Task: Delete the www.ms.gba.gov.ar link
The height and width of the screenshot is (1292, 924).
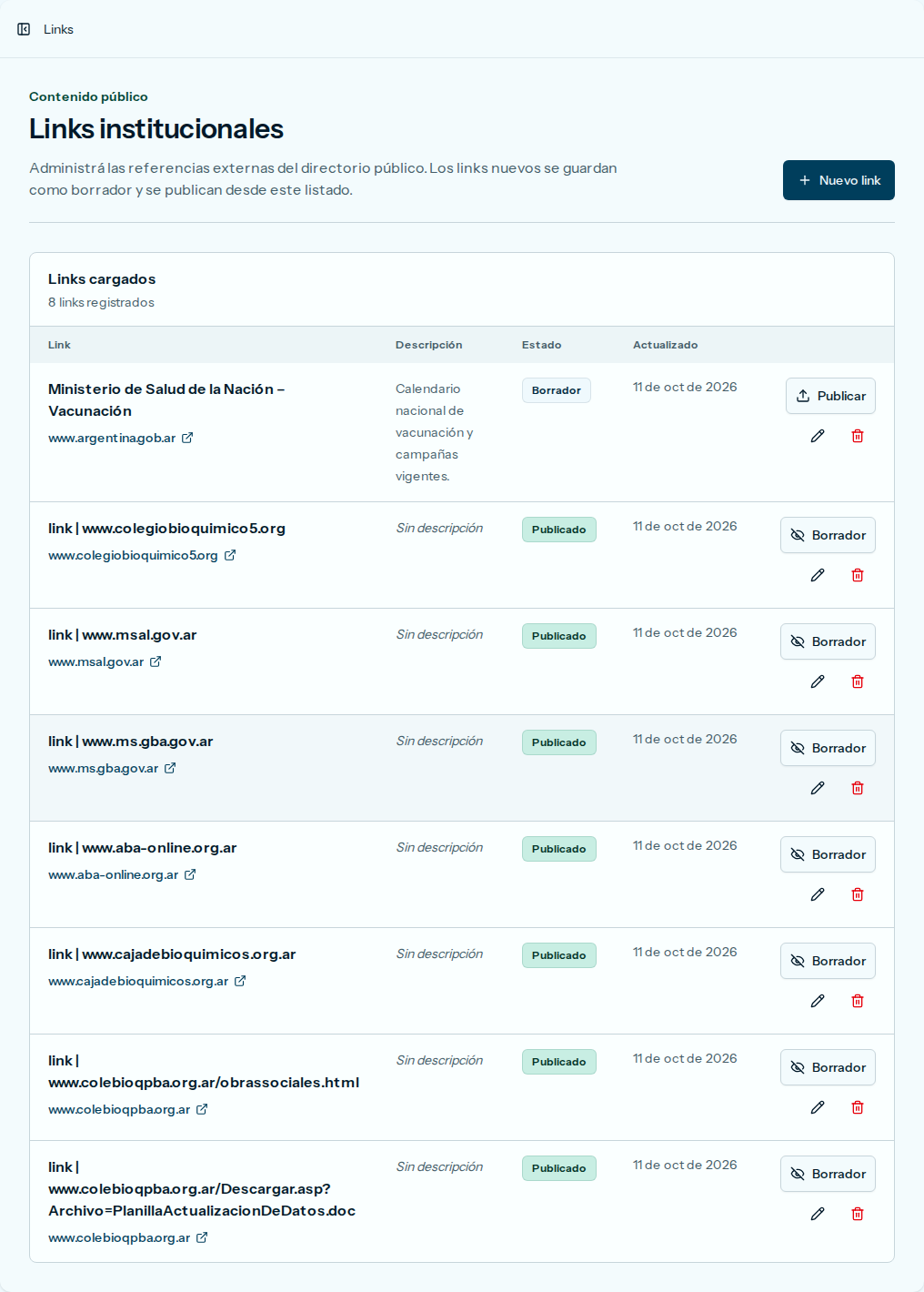Action: click(858, 788)
